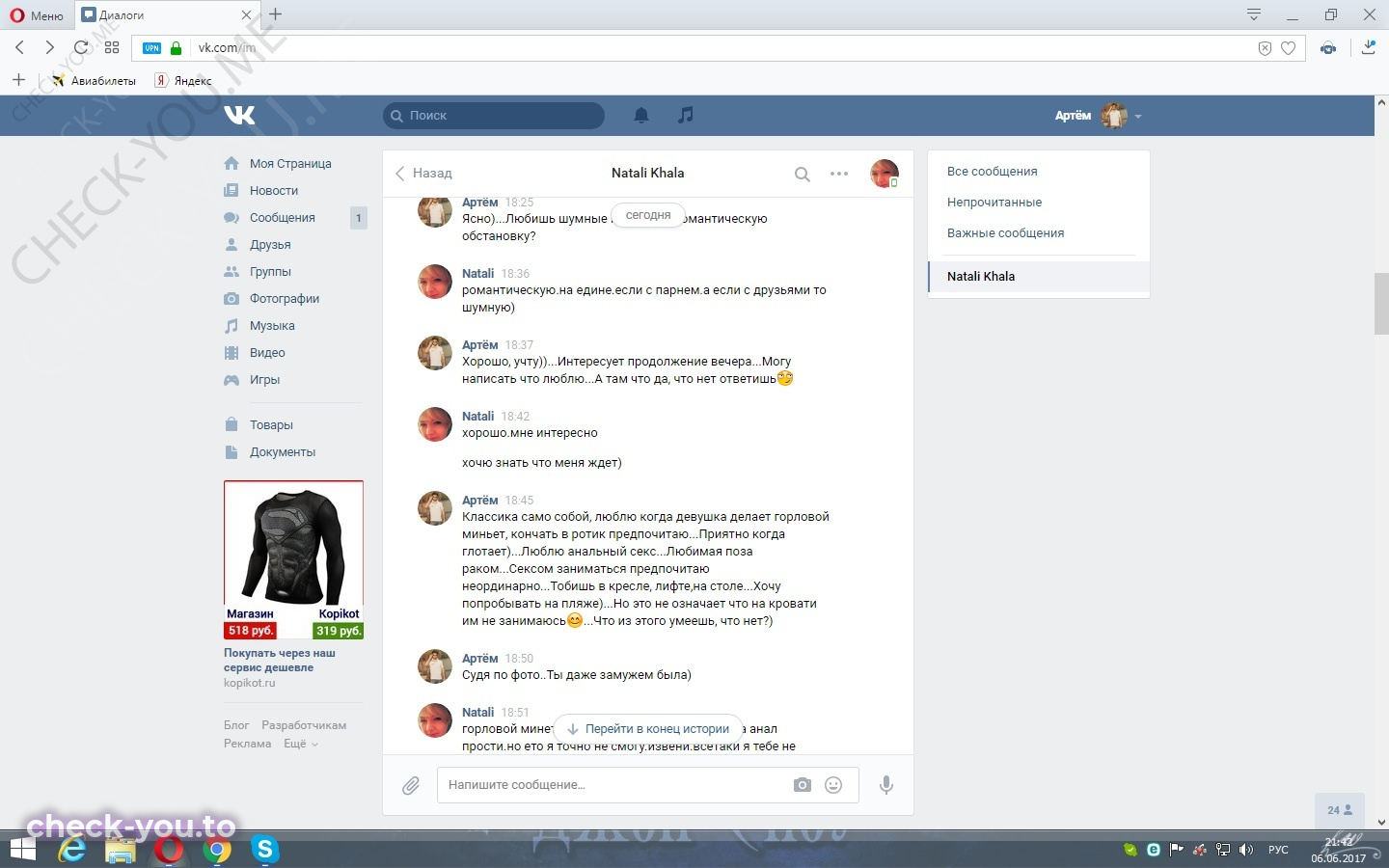The width and height of the screenshot is (1389, 868).
Task: Select Natali Khala conversation in right panel
Action: pyautogui.click(x=1039, y=277)
